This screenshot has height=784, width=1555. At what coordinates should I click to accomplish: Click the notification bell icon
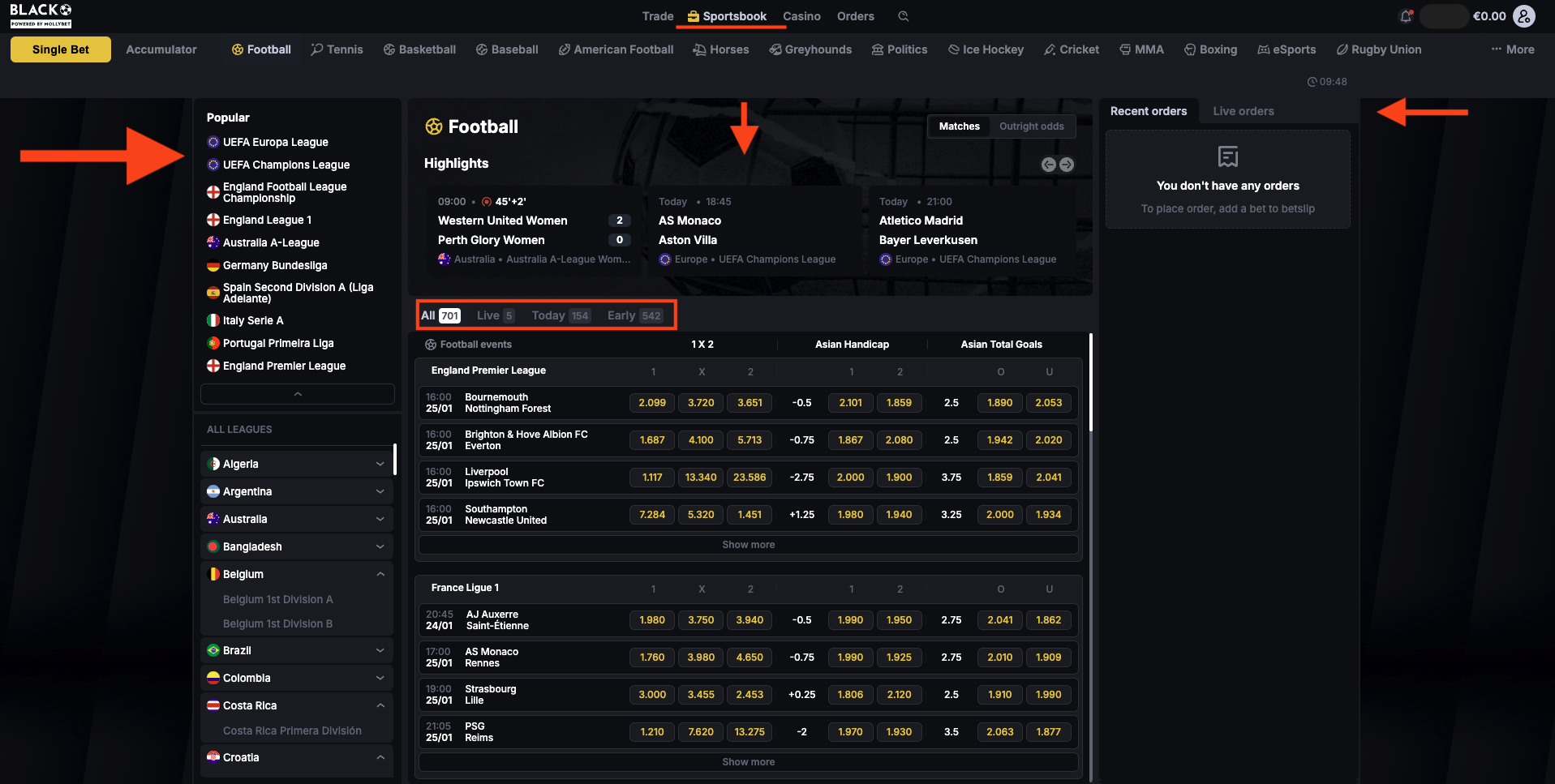1406,16
